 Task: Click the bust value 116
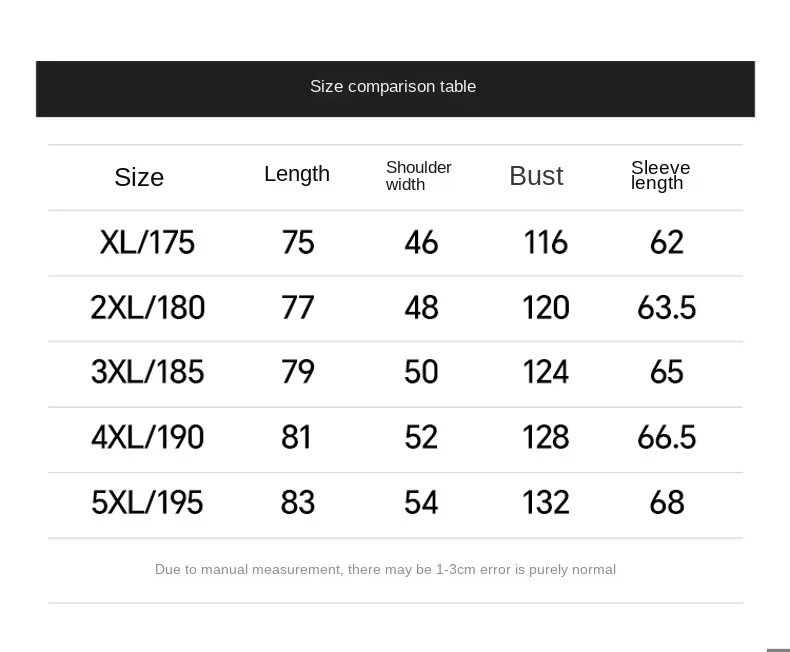545,243
